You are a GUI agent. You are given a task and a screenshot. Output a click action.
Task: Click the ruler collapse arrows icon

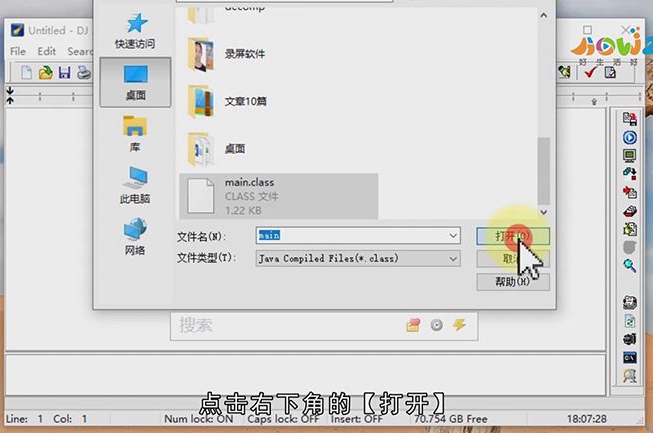10,95
